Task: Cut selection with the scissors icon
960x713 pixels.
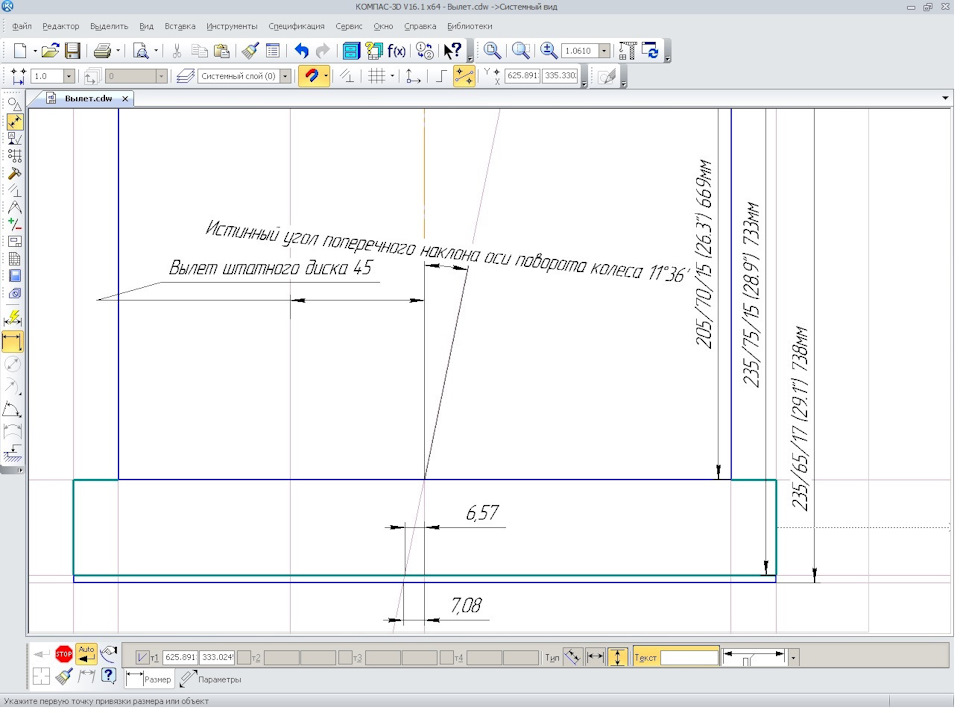Action: tap(177, 51)
